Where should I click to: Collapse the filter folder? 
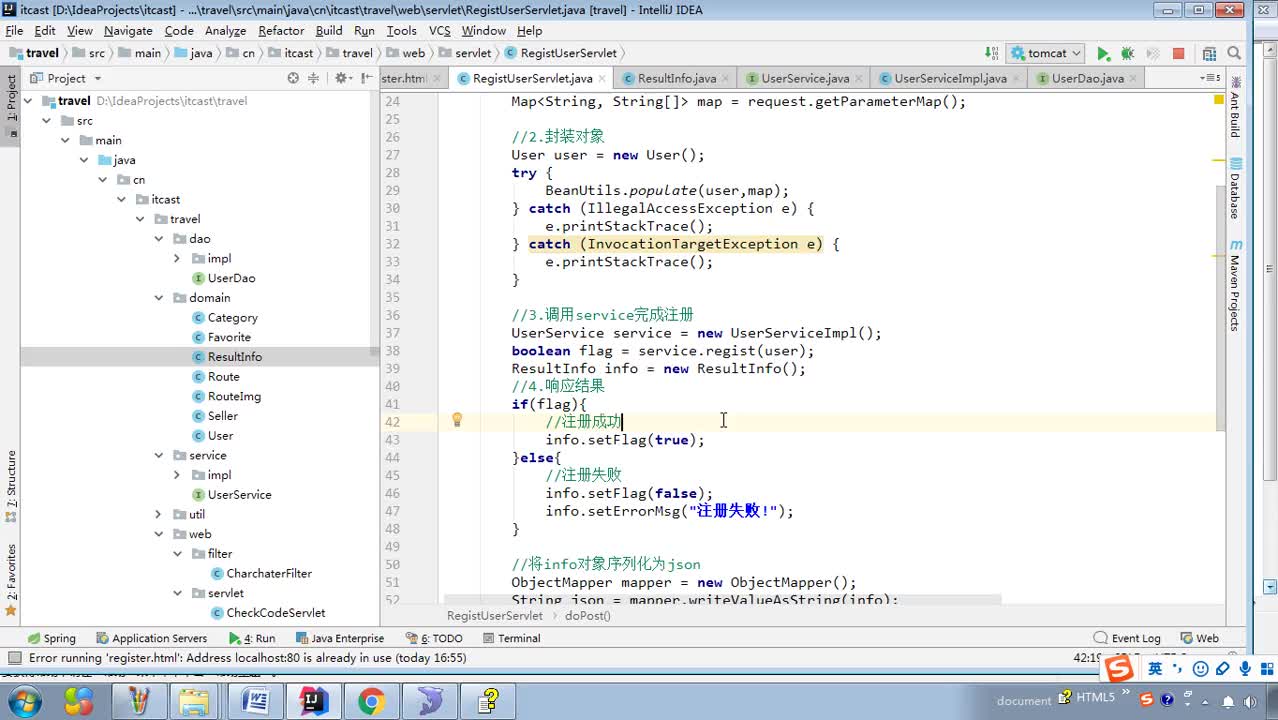point(177,554)
